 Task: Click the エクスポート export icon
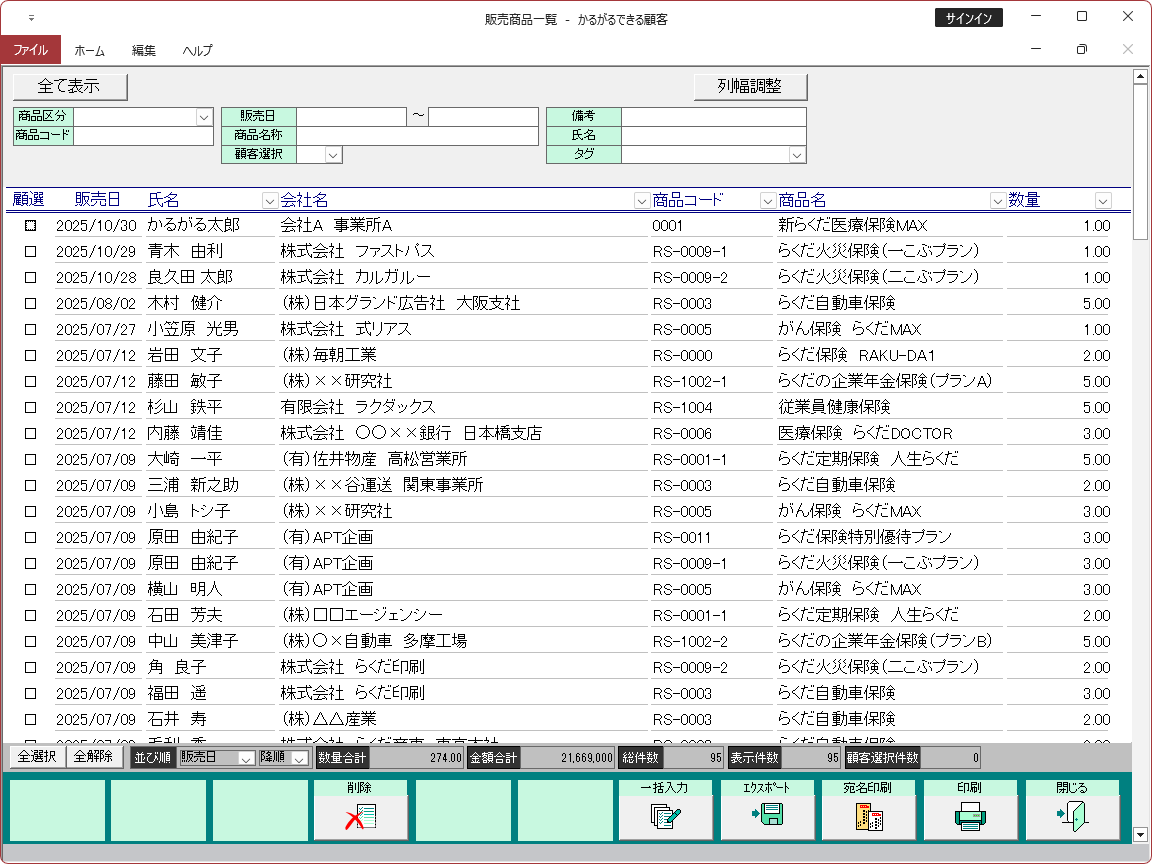click(767, 817)
